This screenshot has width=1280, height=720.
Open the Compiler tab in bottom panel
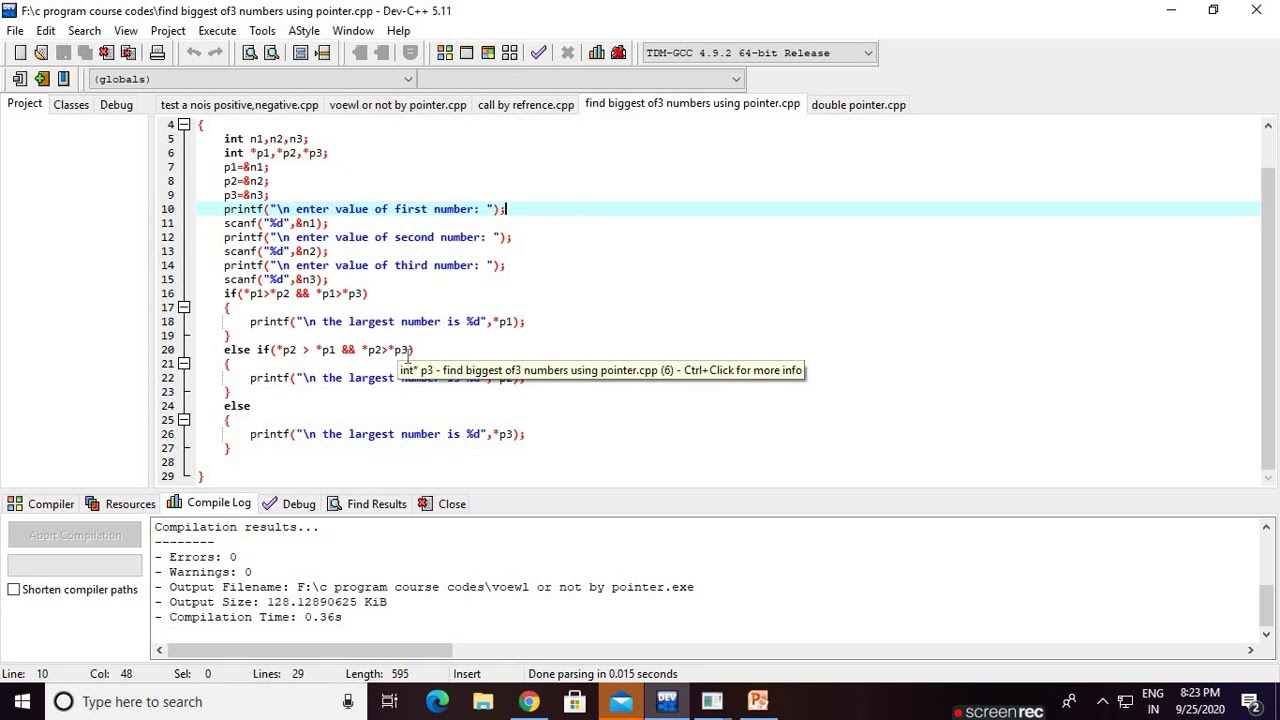pyautogui.click(x=40, y=504)
